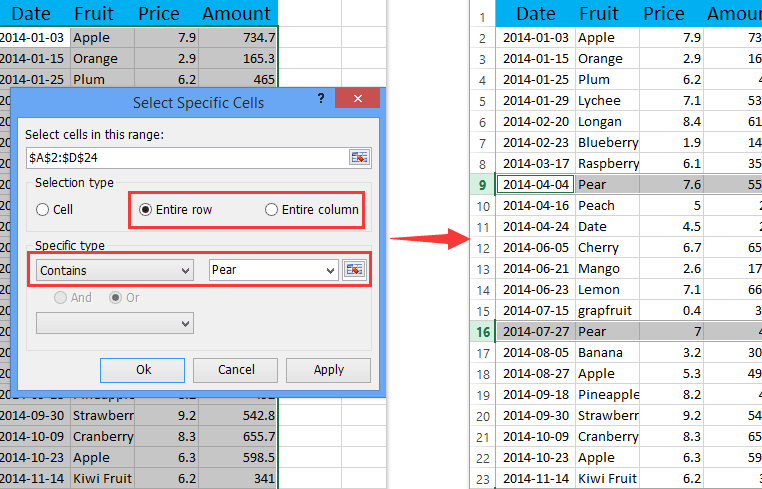Click the Amount header in left sheet

coord(236,14)
